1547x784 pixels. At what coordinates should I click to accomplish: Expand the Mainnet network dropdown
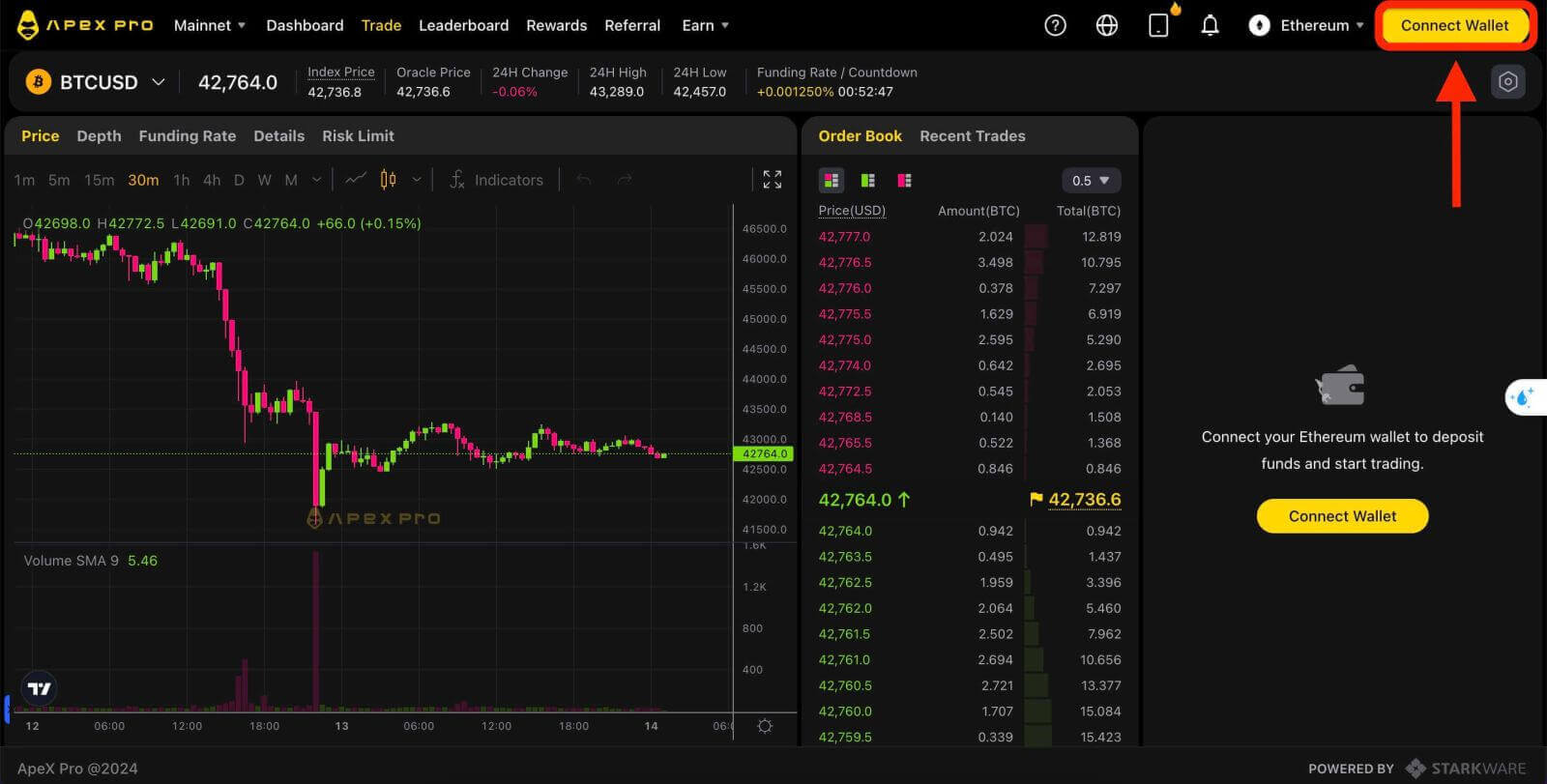[210, 26]
